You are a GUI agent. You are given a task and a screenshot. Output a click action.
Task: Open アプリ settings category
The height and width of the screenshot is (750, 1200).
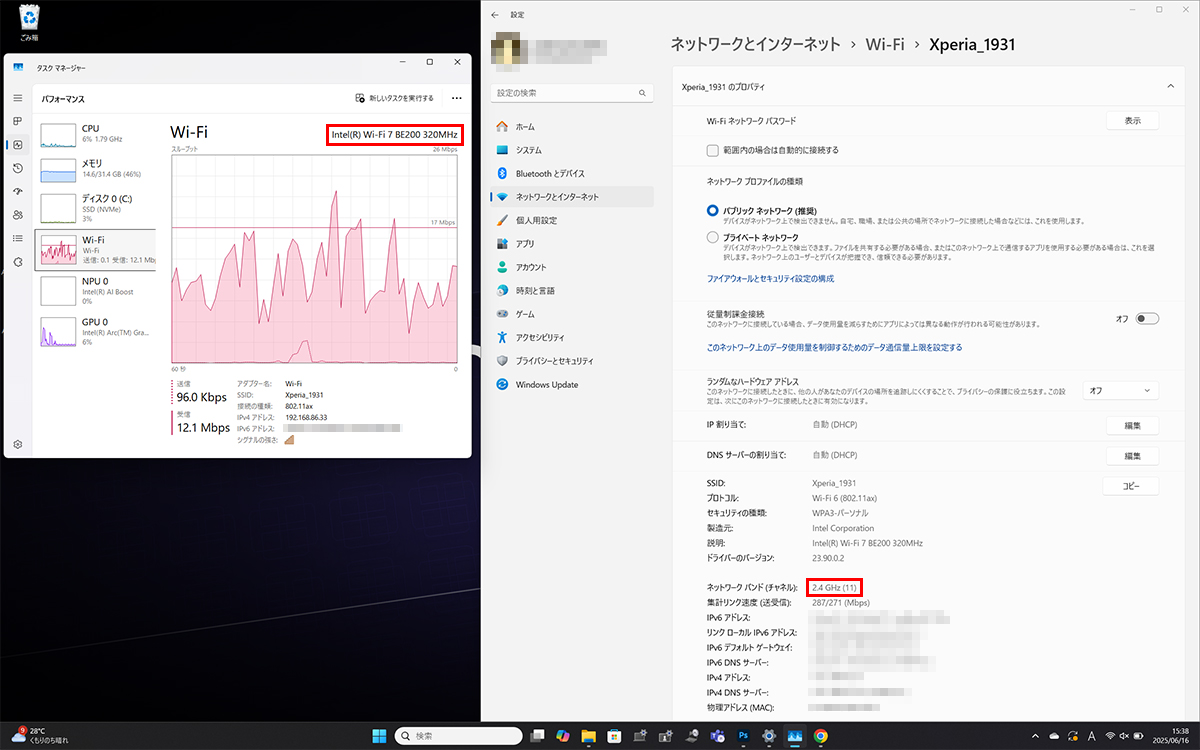(572, 244)
